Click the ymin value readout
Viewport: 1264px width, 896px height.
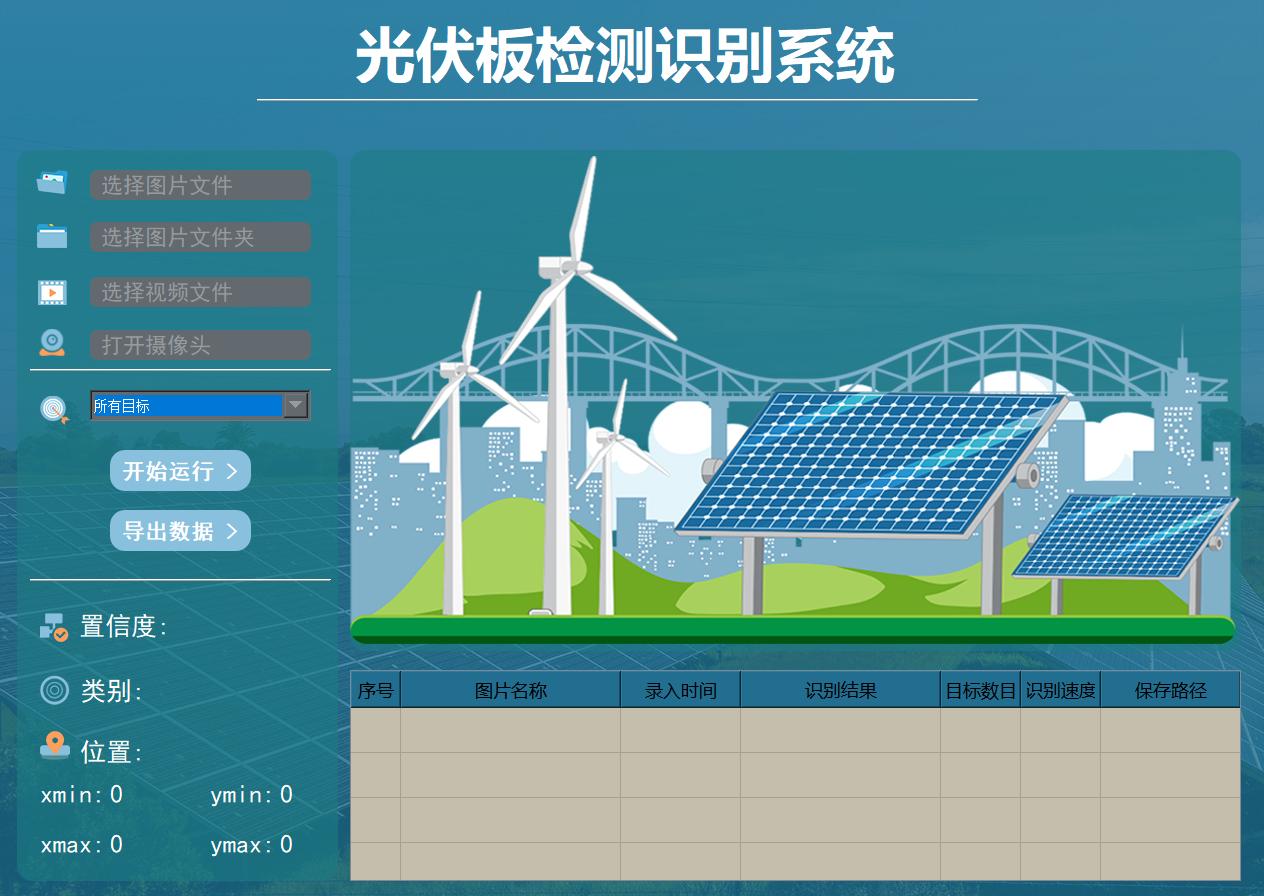[286, 795]
